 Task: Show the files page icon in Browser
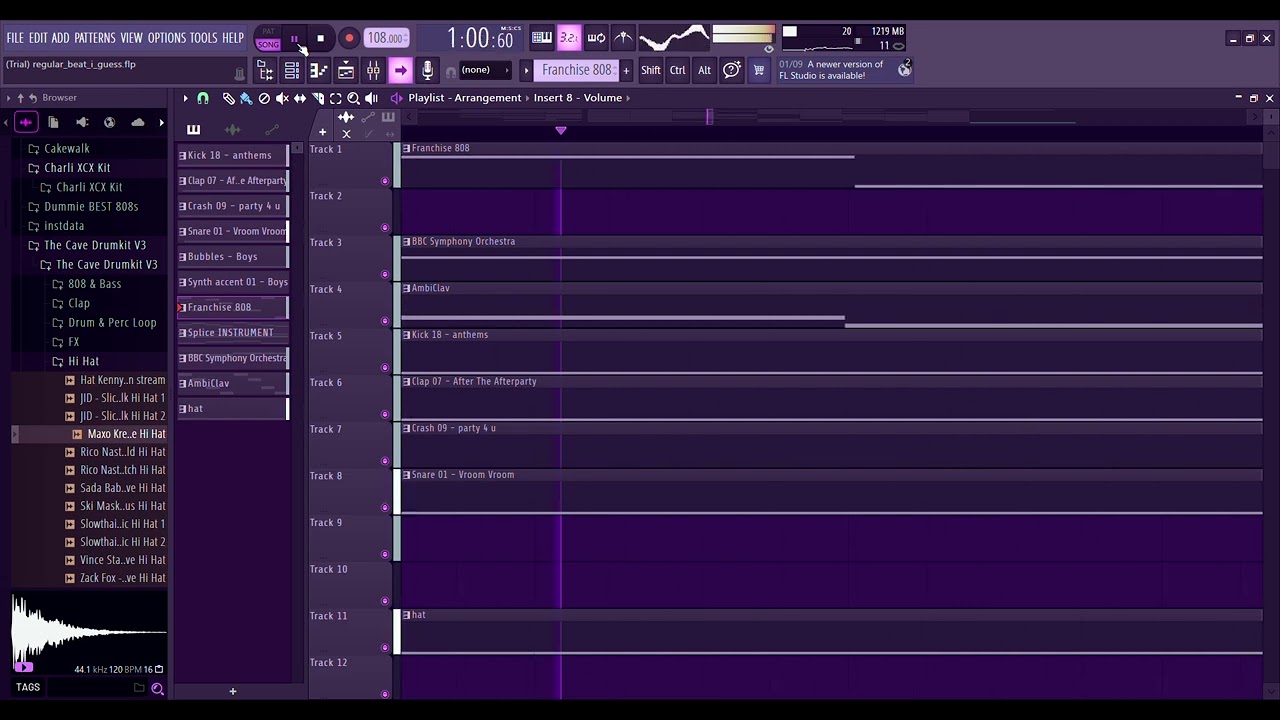pyautogui.click(x=54, y=122)
